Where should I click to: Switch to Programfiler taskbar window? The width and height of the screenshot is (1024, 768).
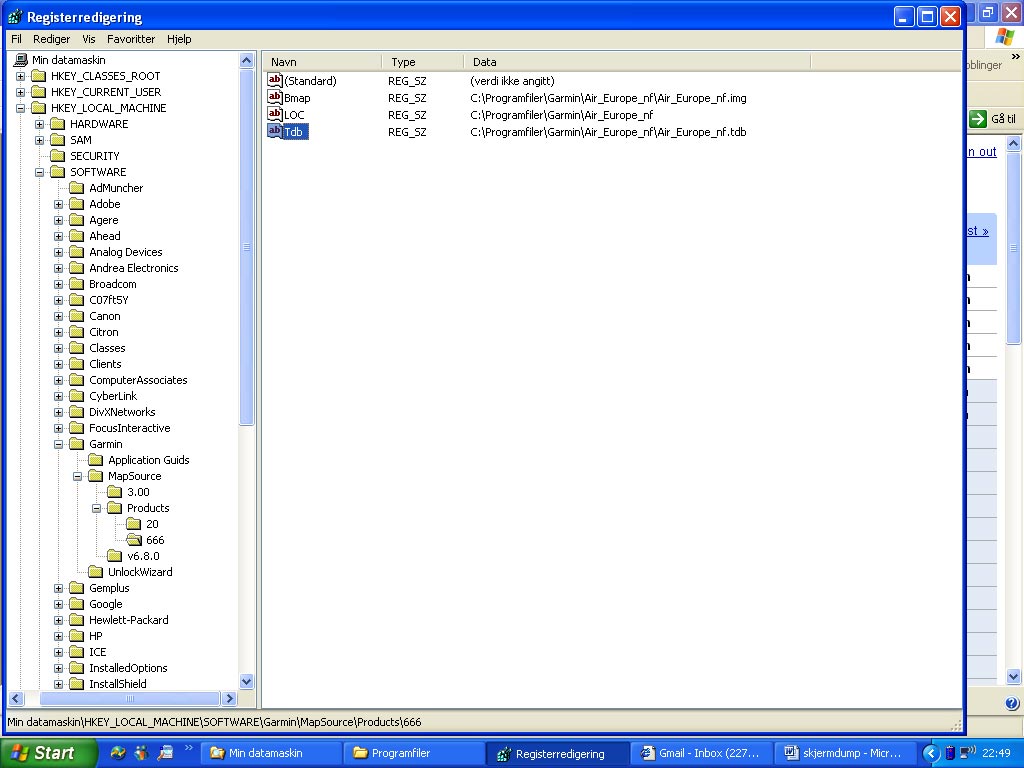click(415, 753)
